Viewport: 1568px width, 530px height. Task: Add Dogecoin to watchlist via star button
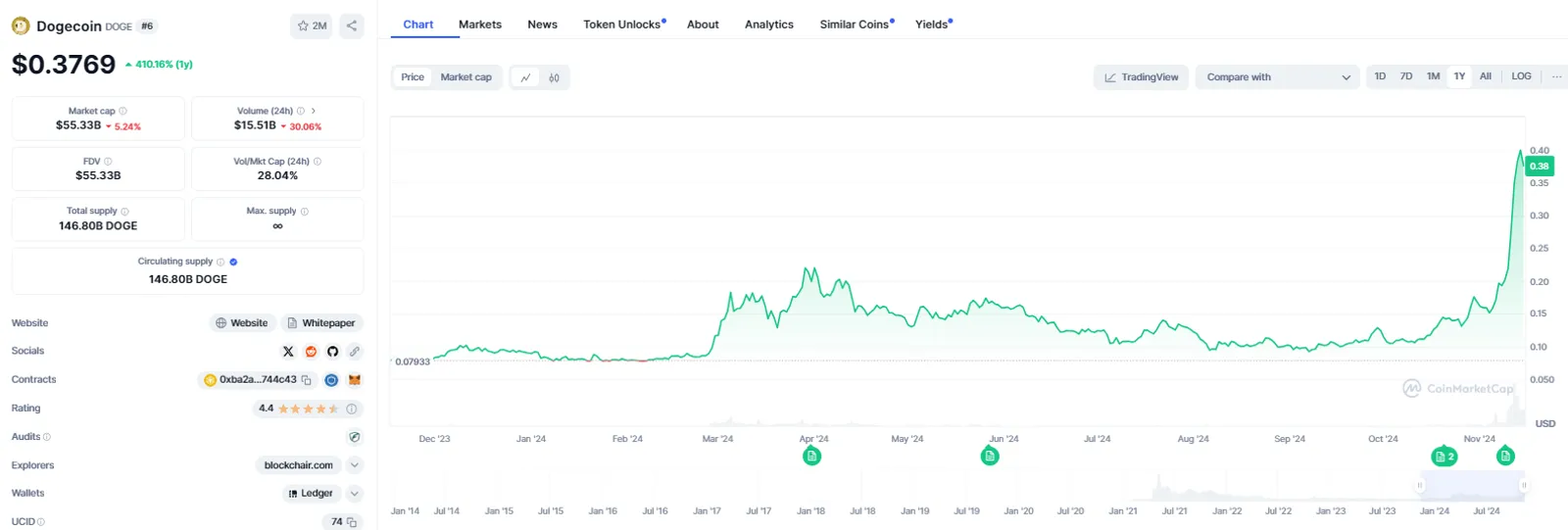[312, 26]
